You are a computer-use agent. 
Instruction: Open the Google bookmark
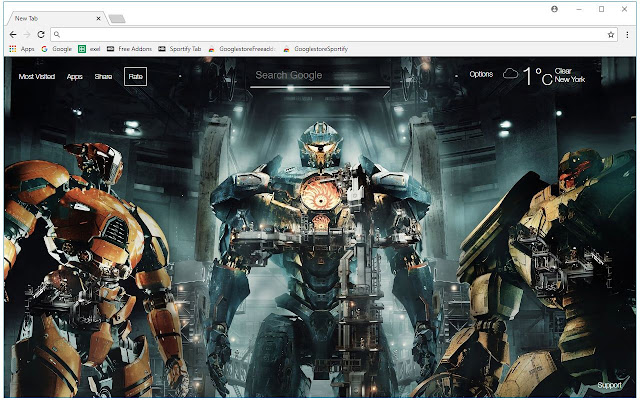(57, 49)
